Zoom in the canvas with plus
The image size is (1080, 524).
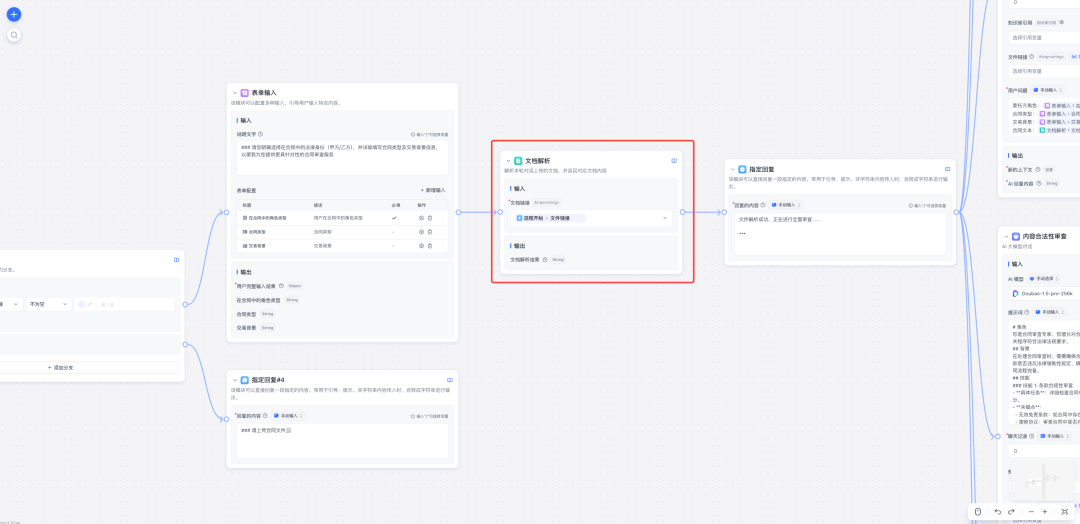click(1045, 512)
